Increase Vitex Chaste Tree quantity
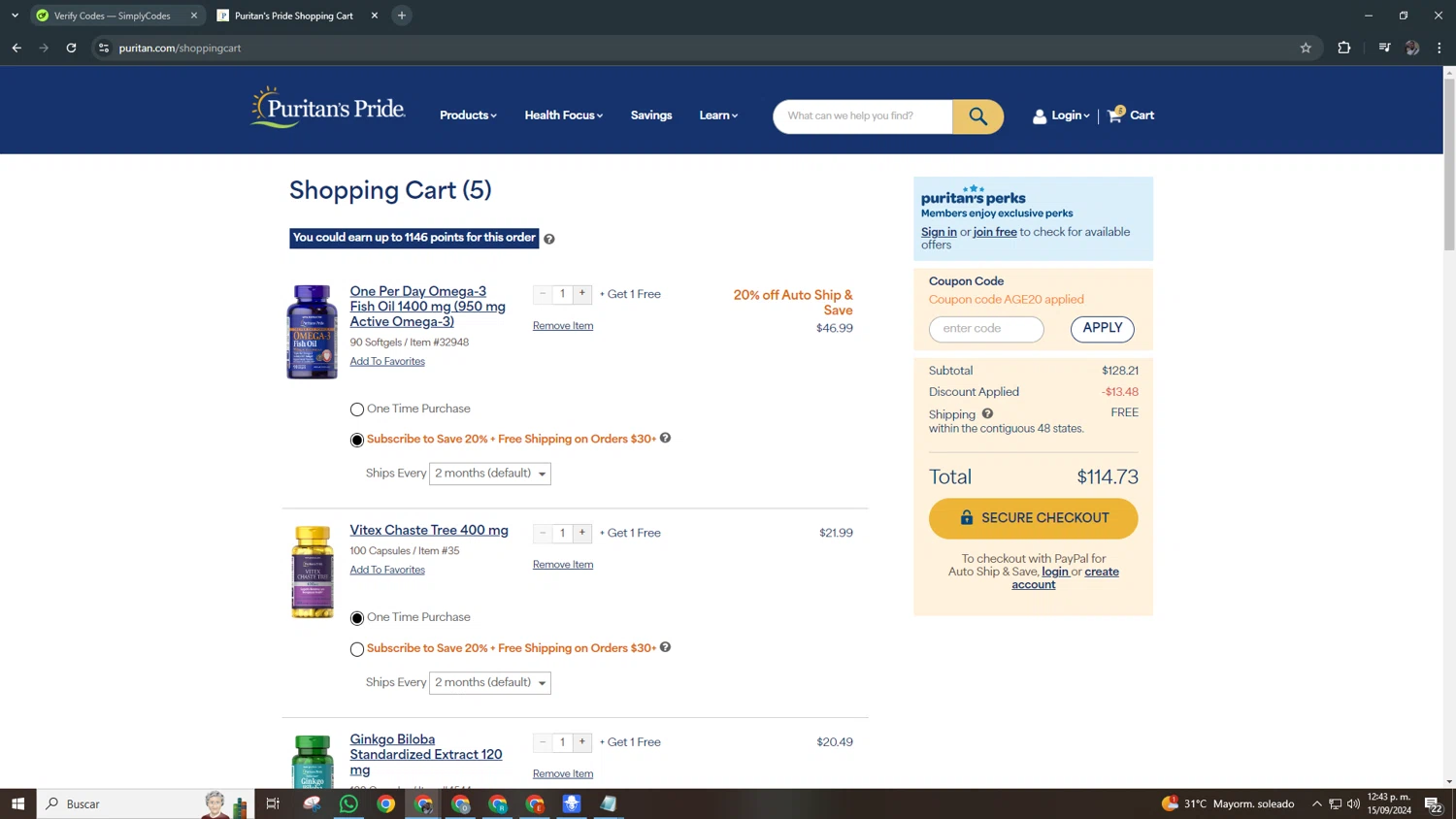This screenshot has width=1456, height=819. [582, 533]
